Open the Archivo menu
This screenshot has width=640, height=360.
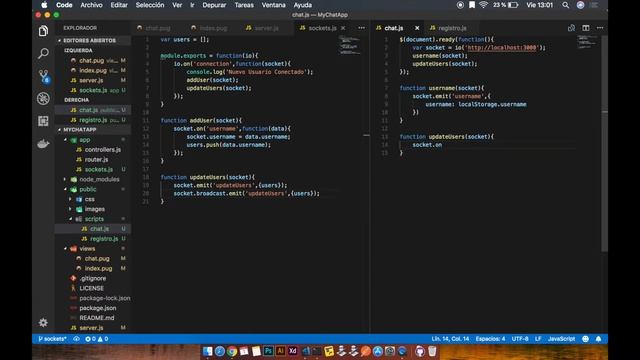91,5
